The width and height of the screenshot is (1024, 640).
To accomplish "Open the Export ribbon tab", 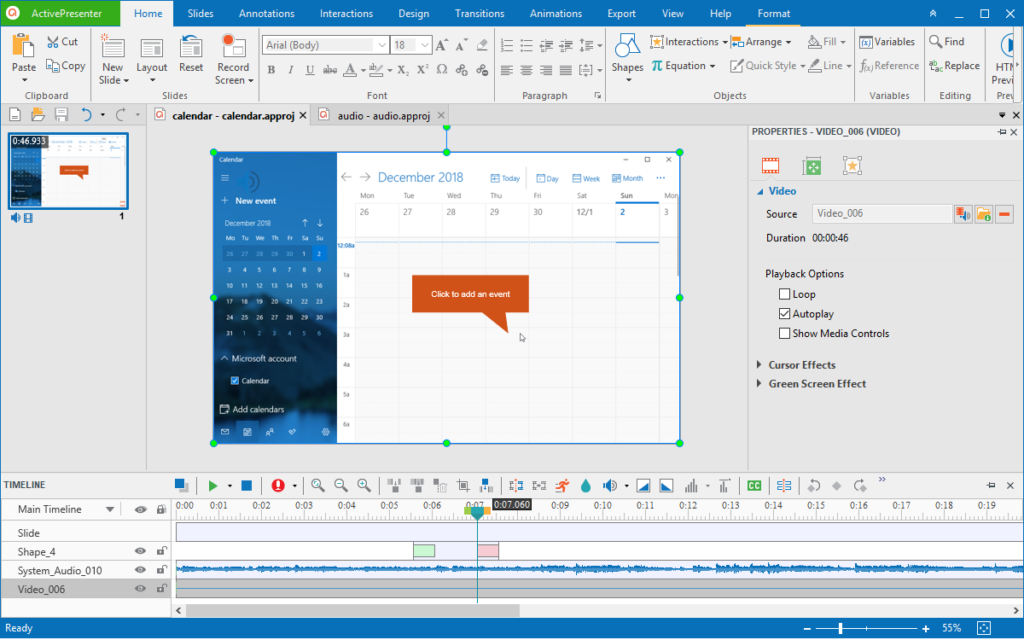I will point(621,13).
